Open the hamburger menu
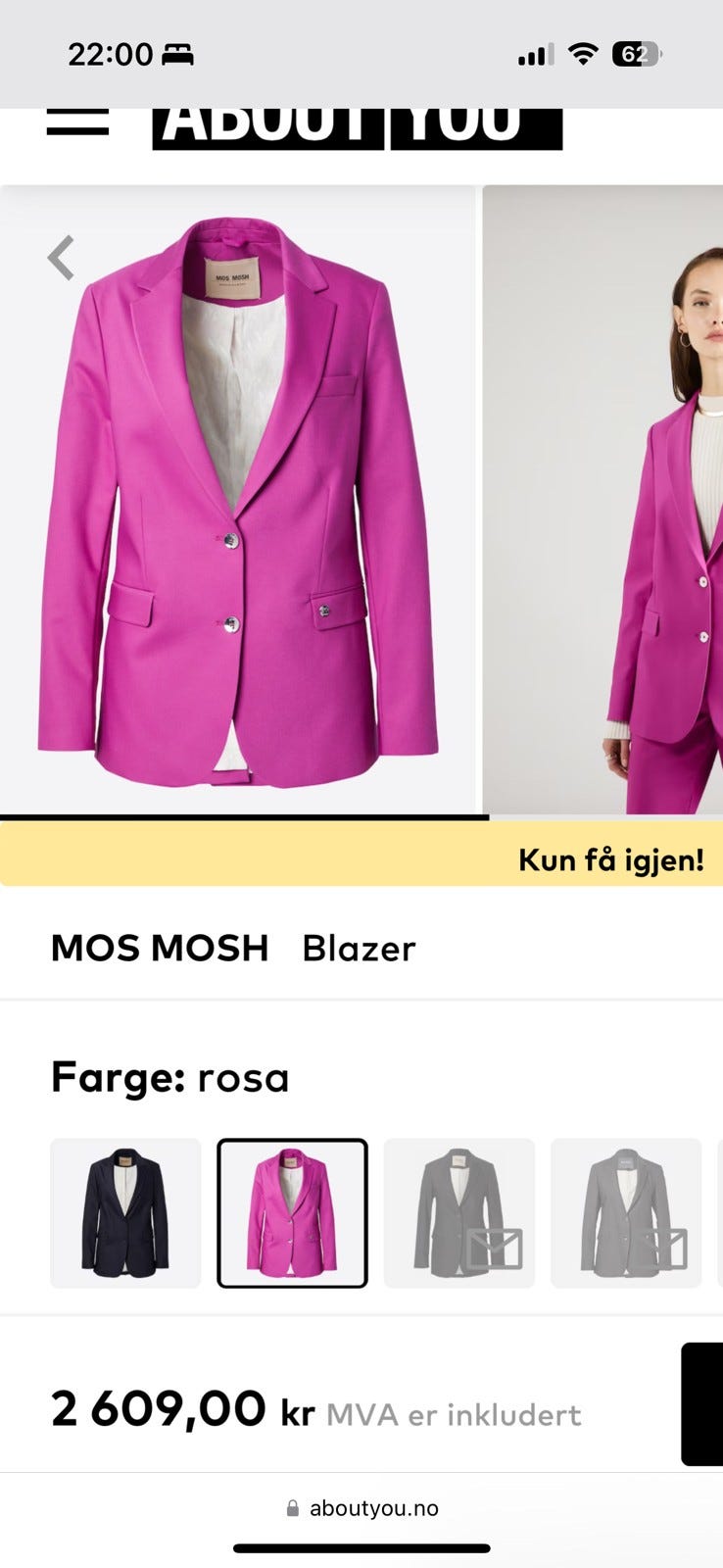This screenshot has width=723, height=1568. tap(77, 121)
